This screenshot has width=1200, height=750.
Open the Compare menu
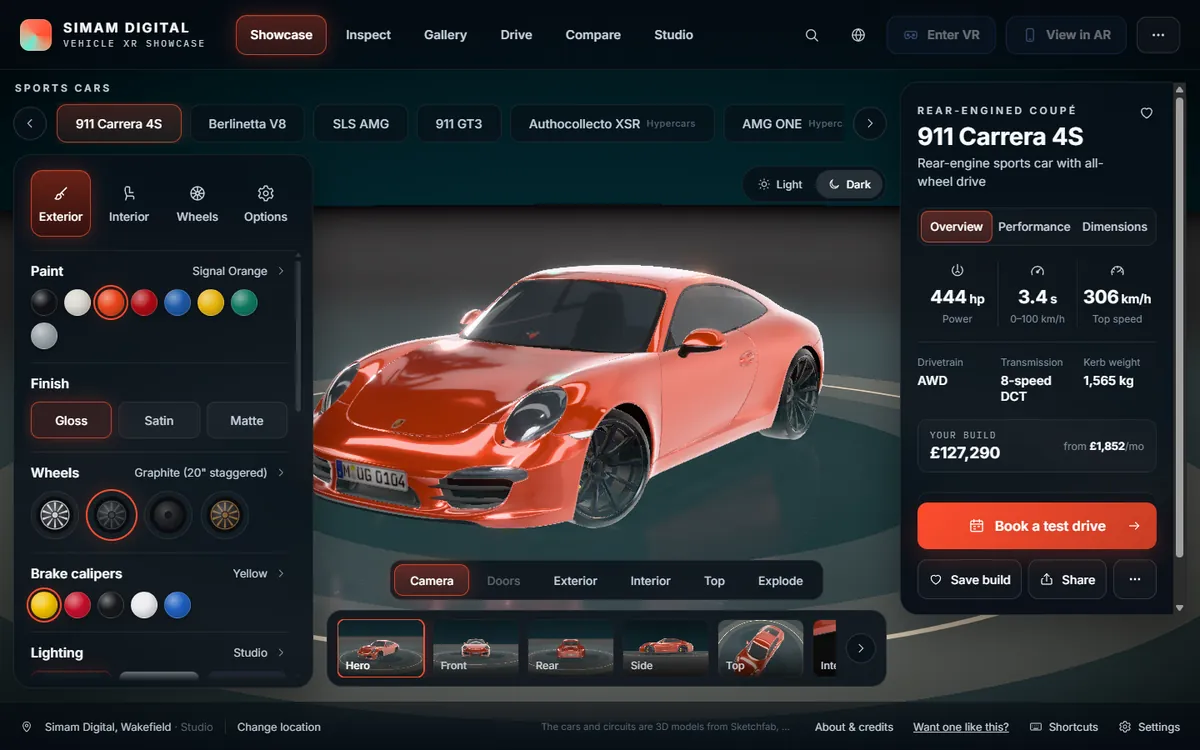593,35
